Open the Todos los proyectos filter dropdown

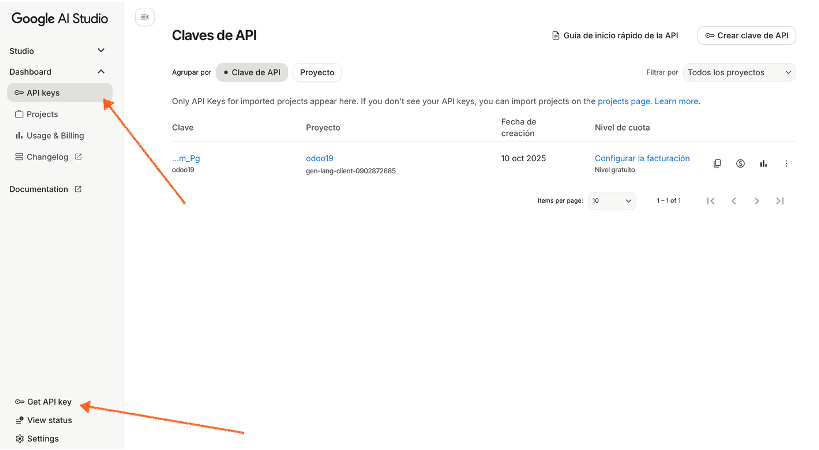pyautogui.click(x=739, y=73)
